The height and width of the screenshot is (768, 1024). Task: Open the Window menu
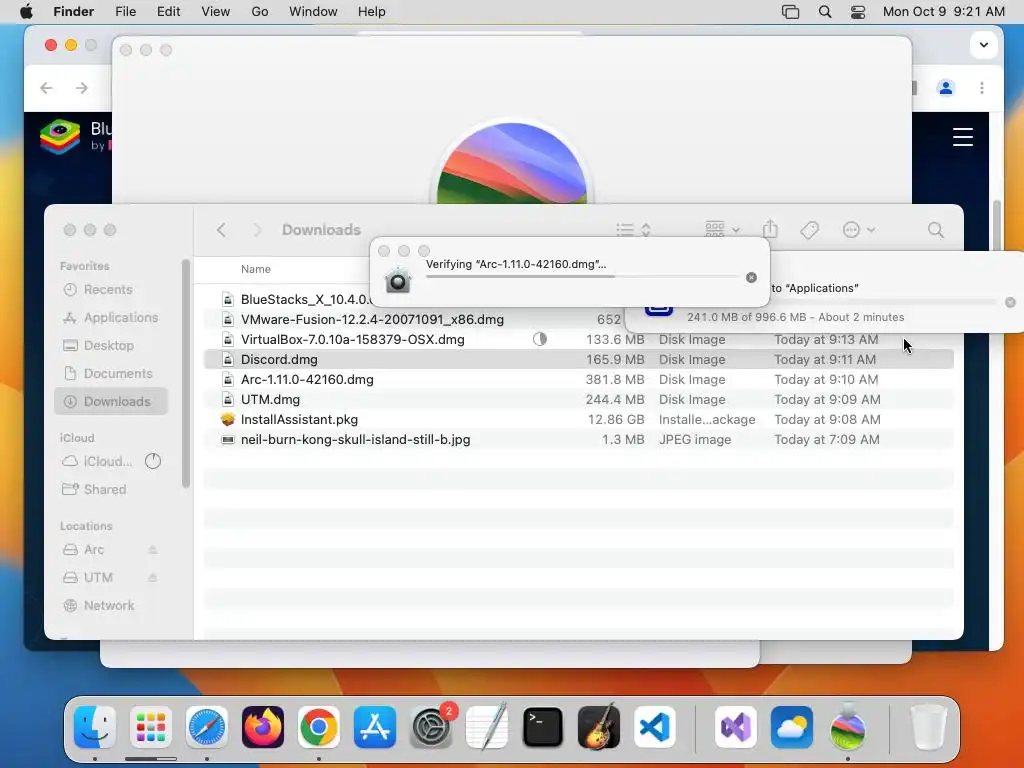coord(313,12)
